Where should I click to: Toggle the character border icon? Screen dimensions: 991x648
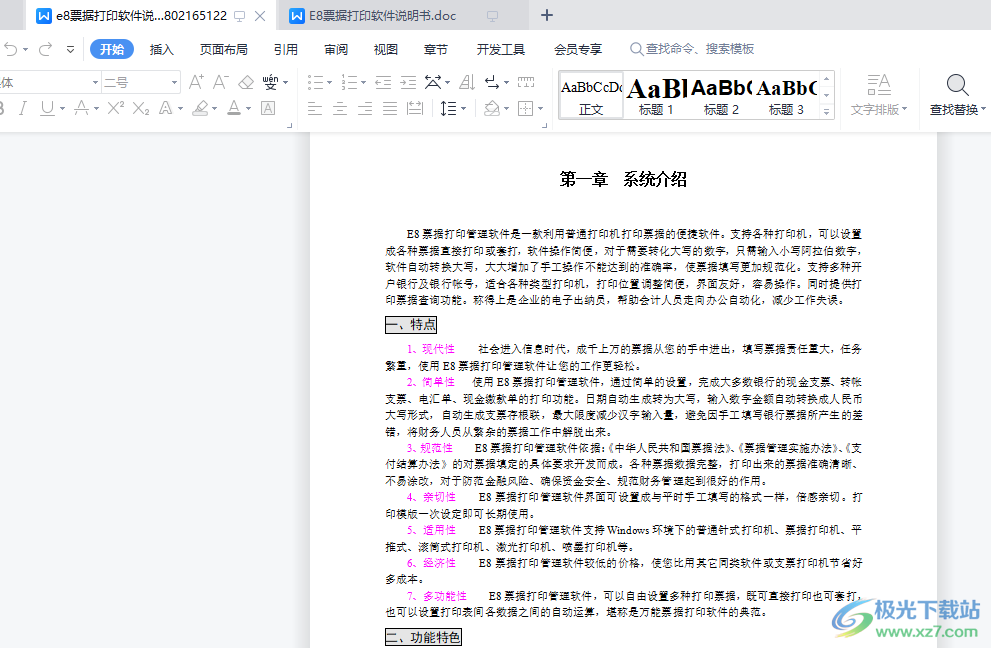[x=268, y=108]
